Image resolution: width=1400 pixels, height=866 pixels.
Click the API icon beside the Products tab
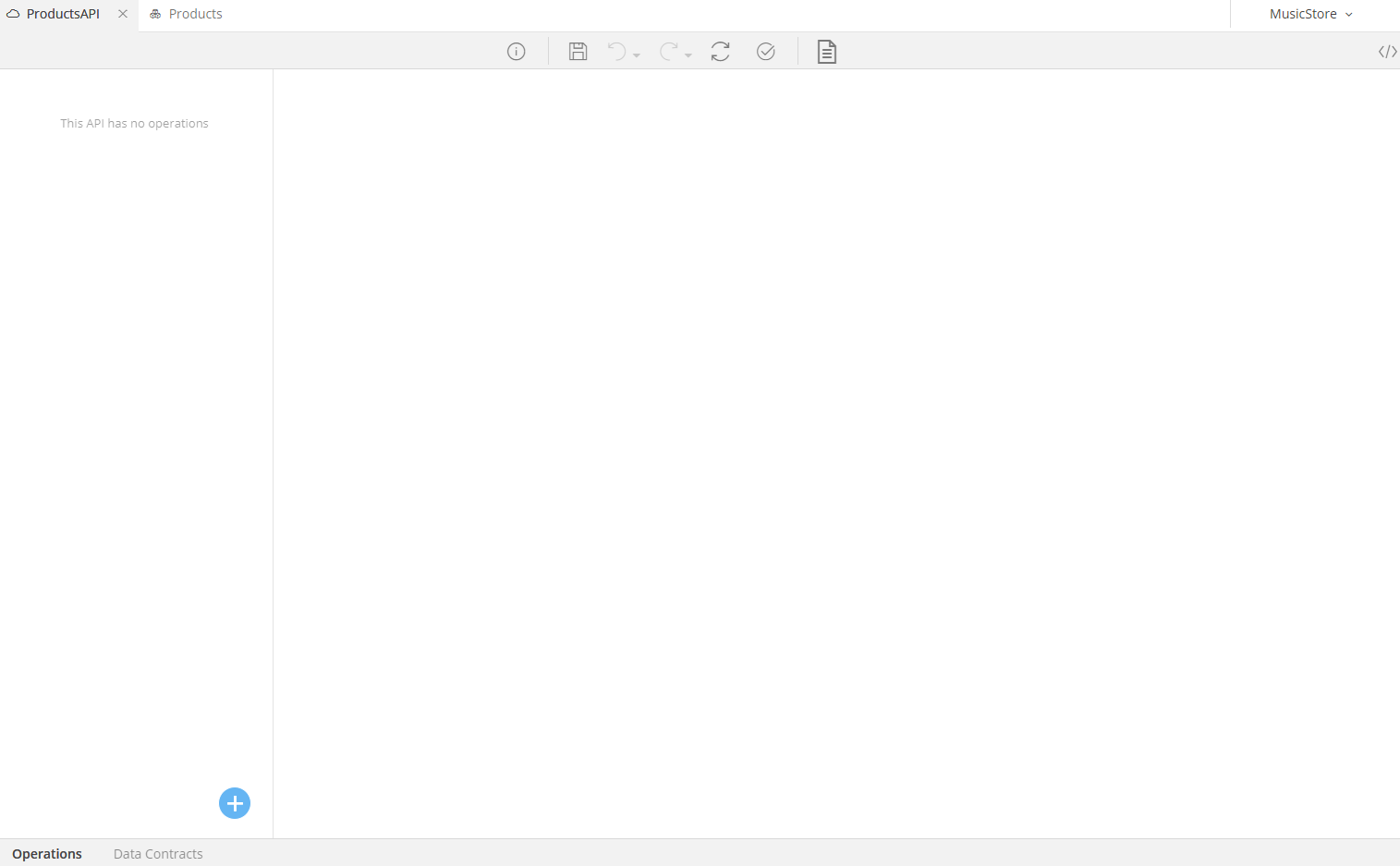(154, 13)
